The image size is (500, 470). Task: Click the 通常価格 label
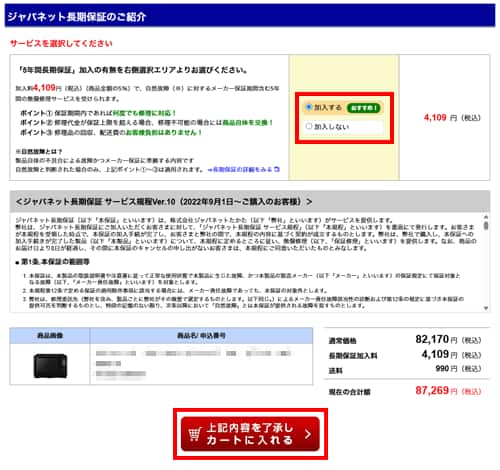pos(342,341)
